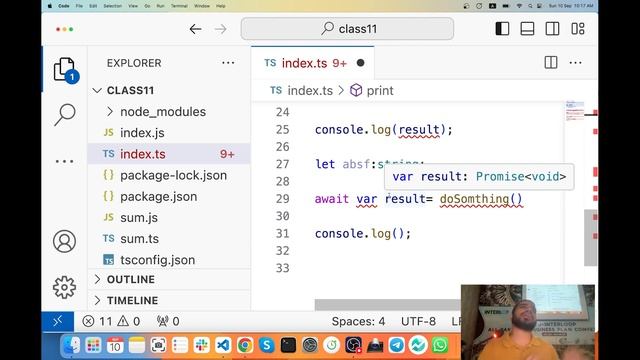Click the Go Forward arrow
The image size is (640, 360).
[220, 29]
